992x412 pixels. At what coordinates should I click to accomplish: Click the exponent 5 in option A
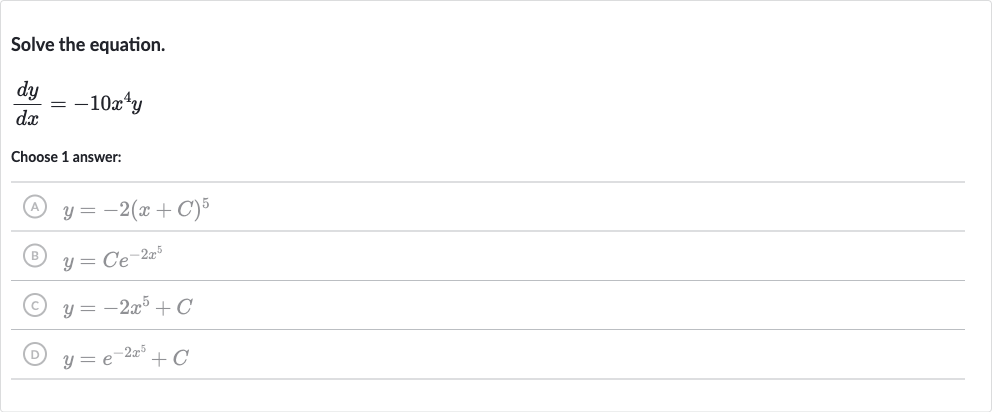[206, 203]
